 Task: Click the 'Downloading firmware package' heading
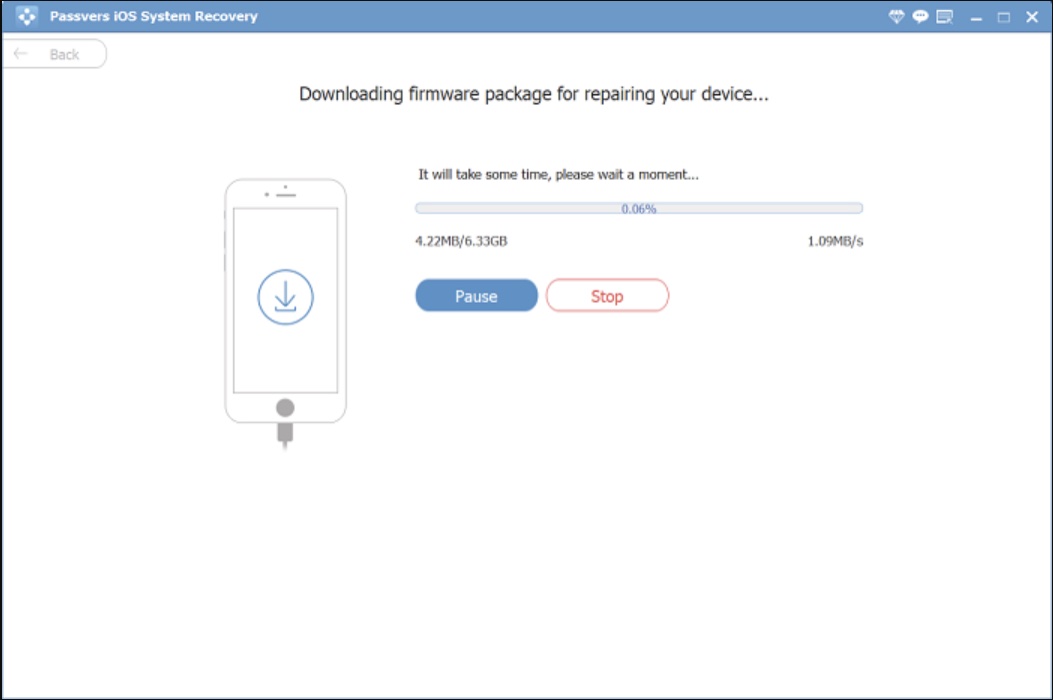click(533, 94)
